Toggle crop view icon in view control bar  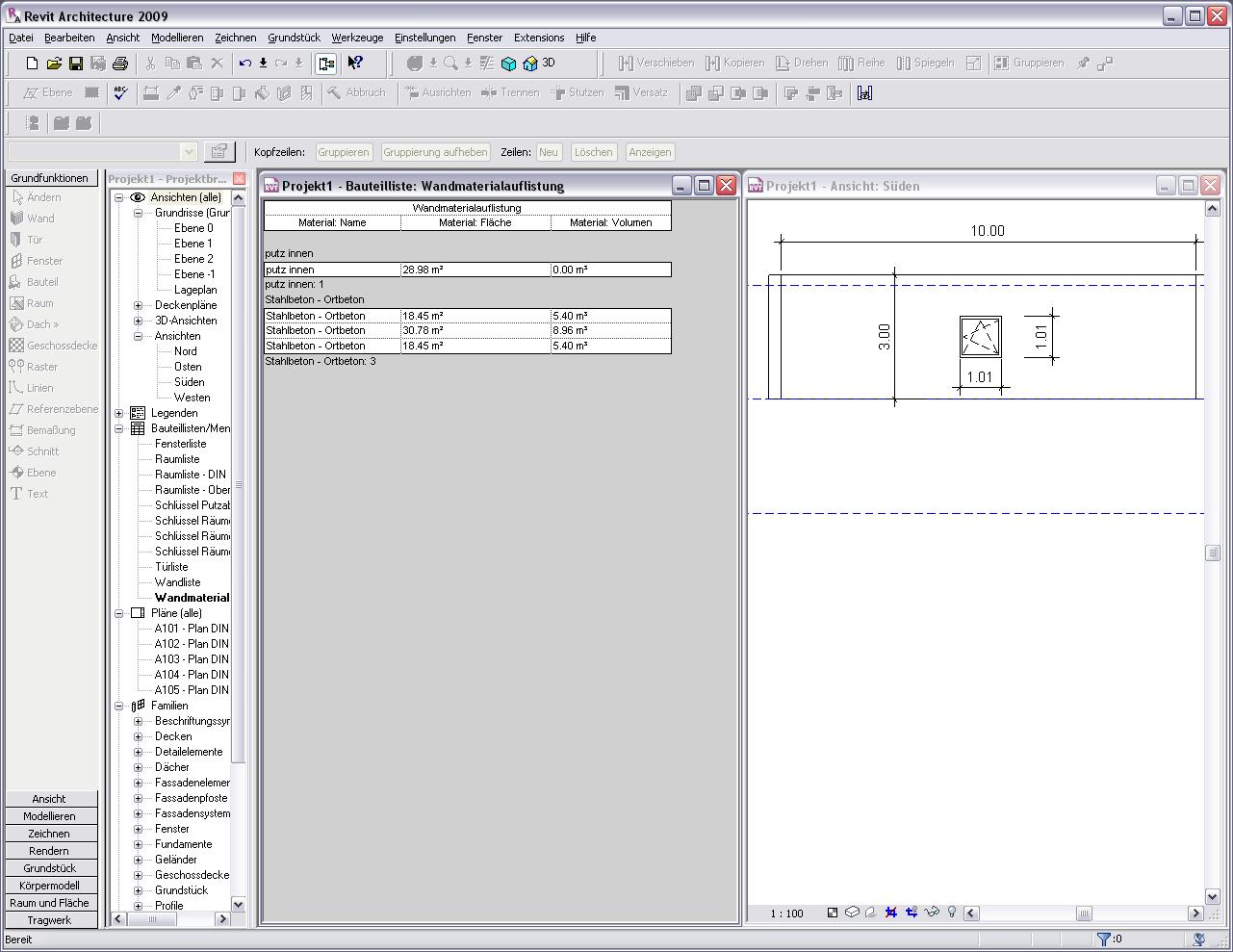[891, 913]
